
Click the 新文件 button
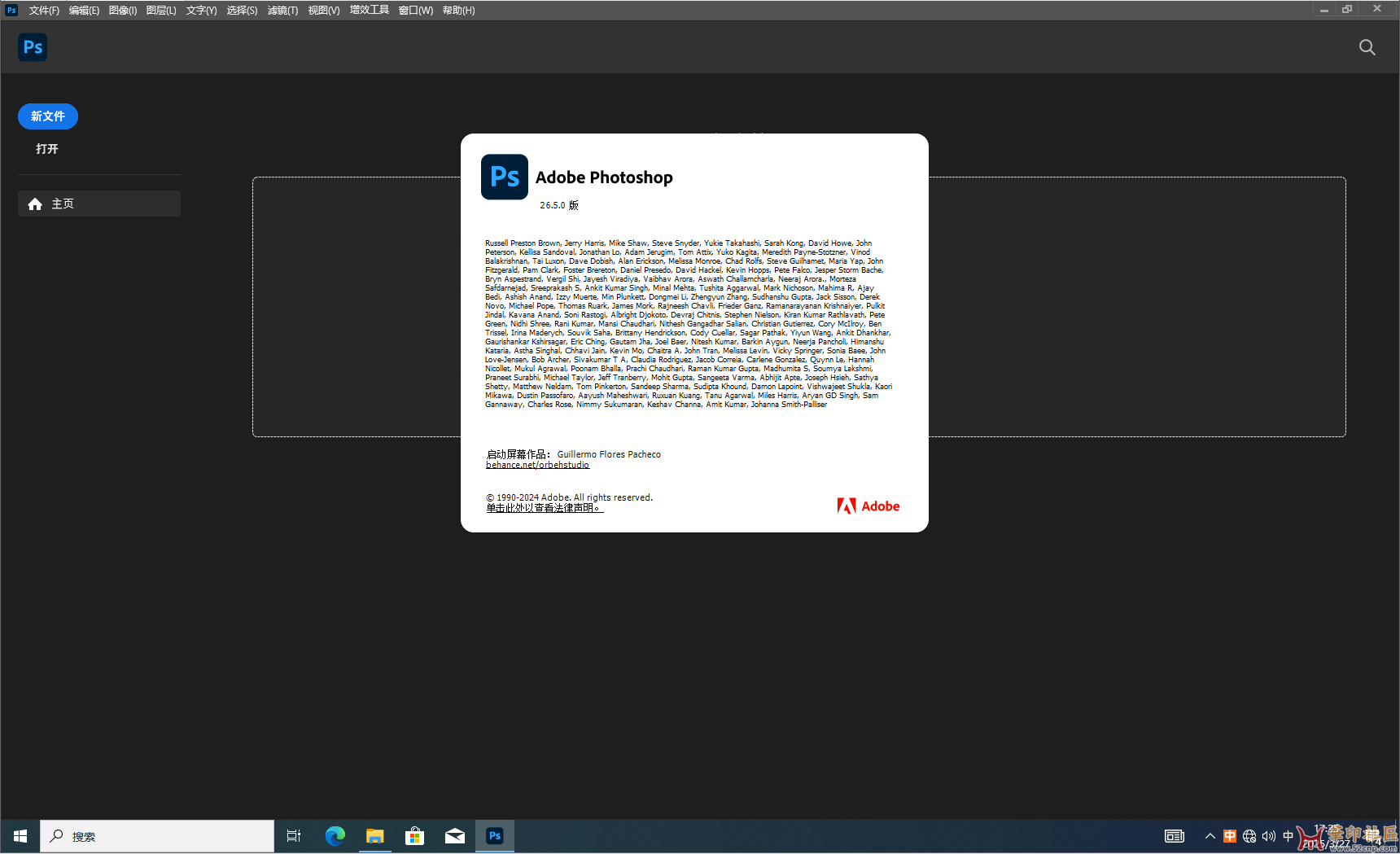coord(48,116)
